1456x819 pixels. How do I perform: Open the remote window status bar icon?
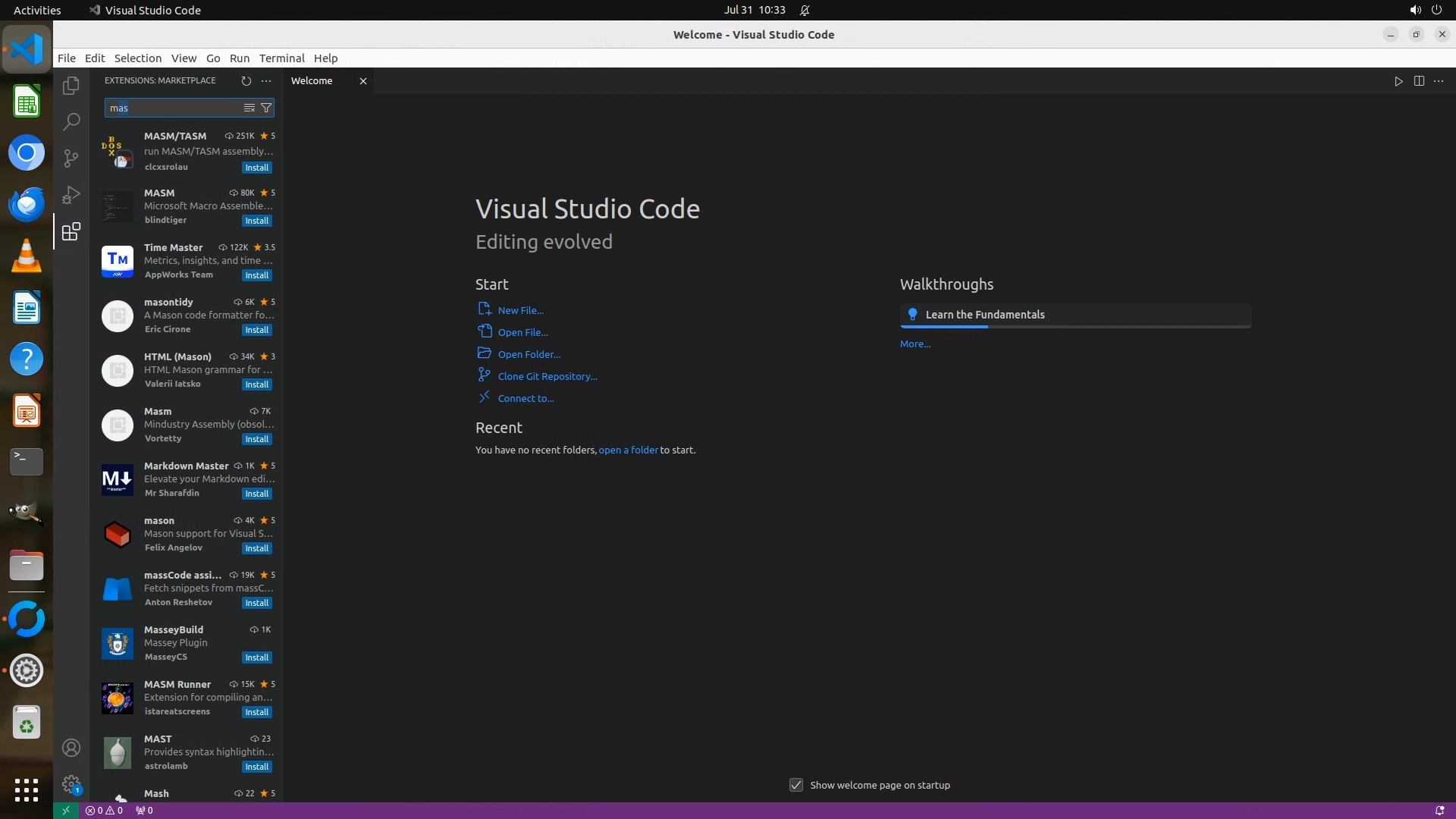[x=66, y=810]
